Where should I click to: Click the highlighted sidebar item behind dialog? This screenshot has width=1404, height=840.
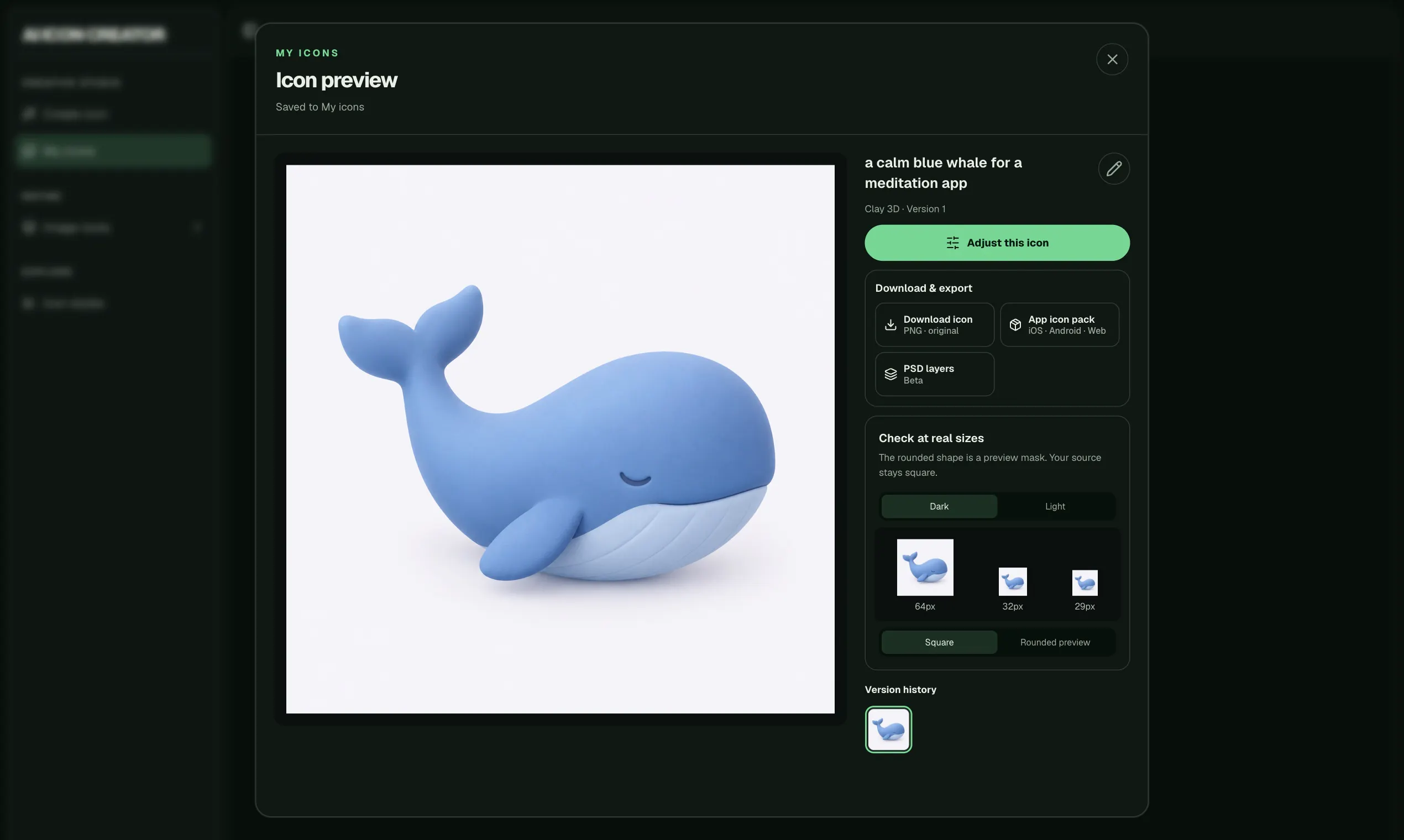[x=114, y=151]
